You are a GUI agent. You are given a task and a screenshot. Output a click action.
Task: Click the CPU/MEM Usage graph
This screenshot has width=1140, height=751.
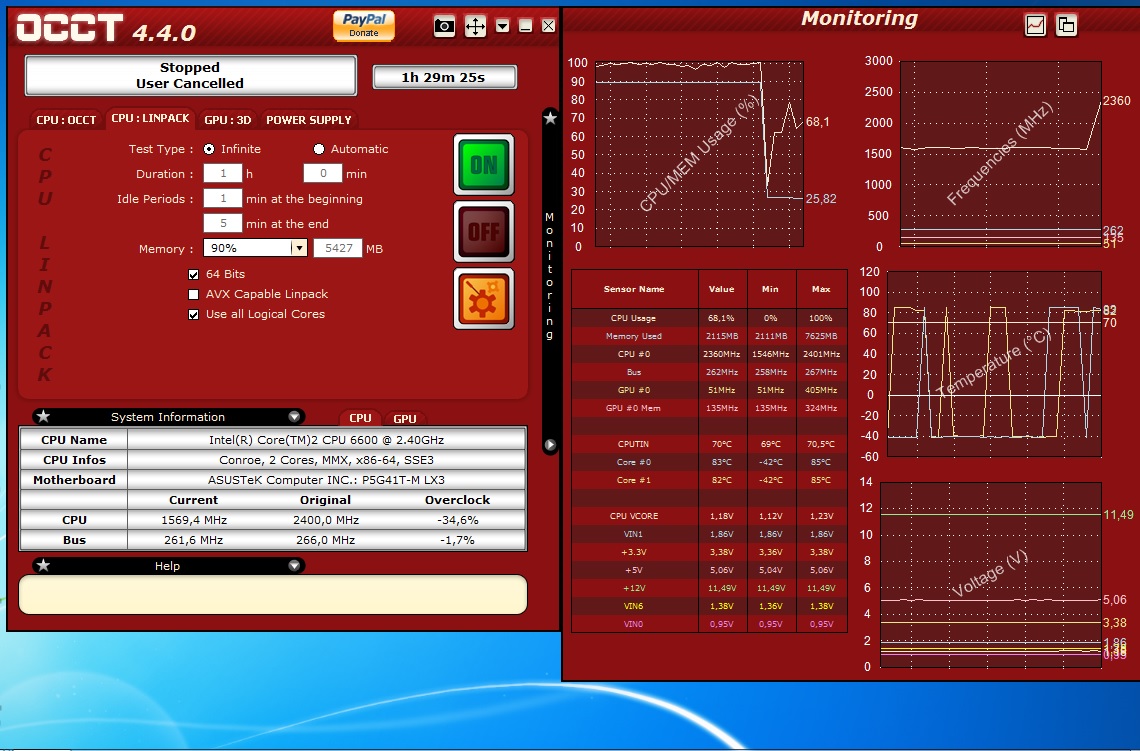click(x=699, y=154)
